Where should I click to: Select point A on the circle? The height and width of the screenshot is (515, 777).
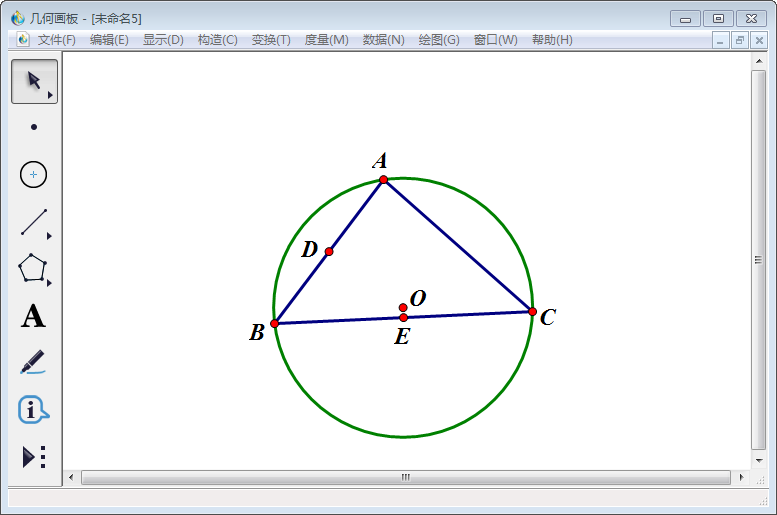pos(384,179)
